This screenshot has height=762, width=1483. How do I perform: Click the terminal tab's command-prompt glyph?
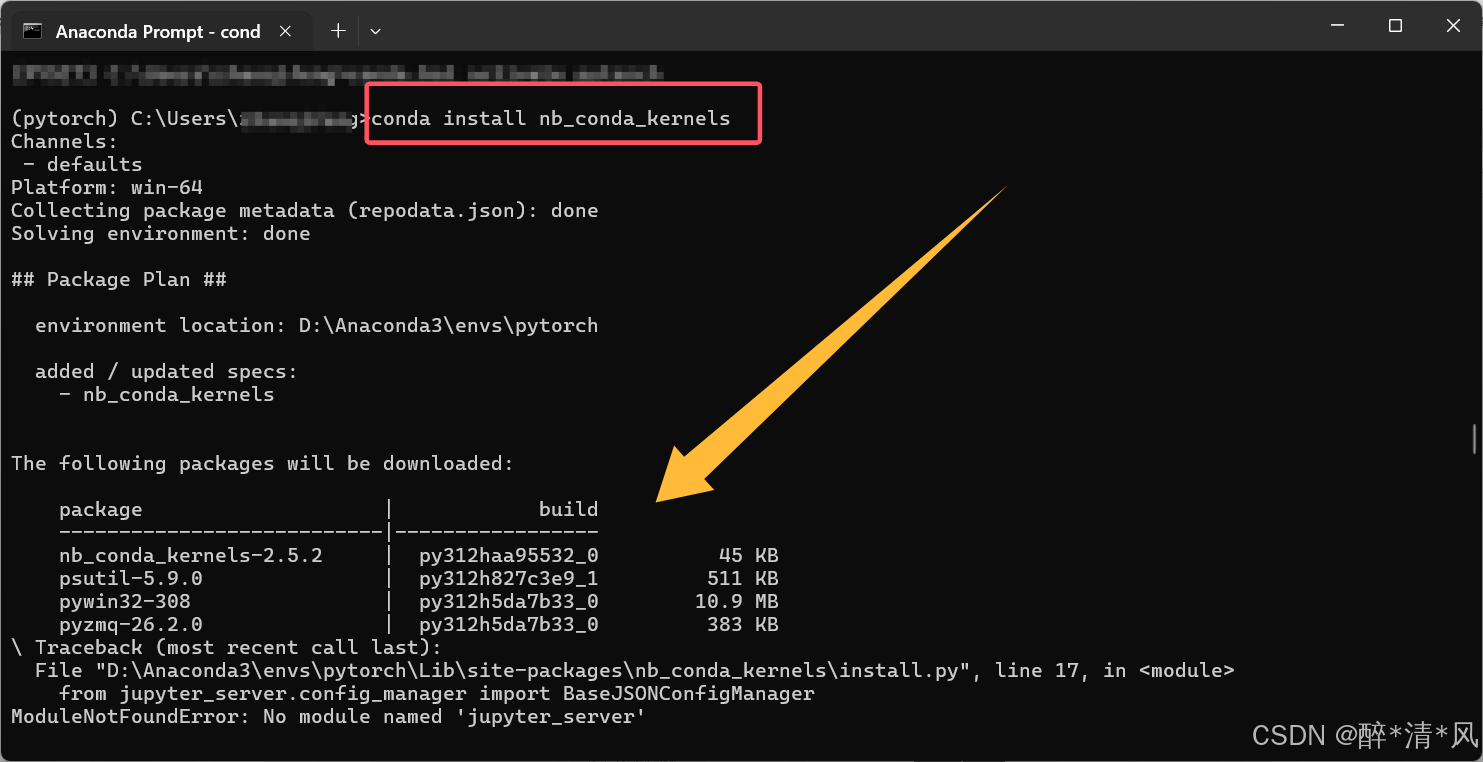[x=33, y=31]
